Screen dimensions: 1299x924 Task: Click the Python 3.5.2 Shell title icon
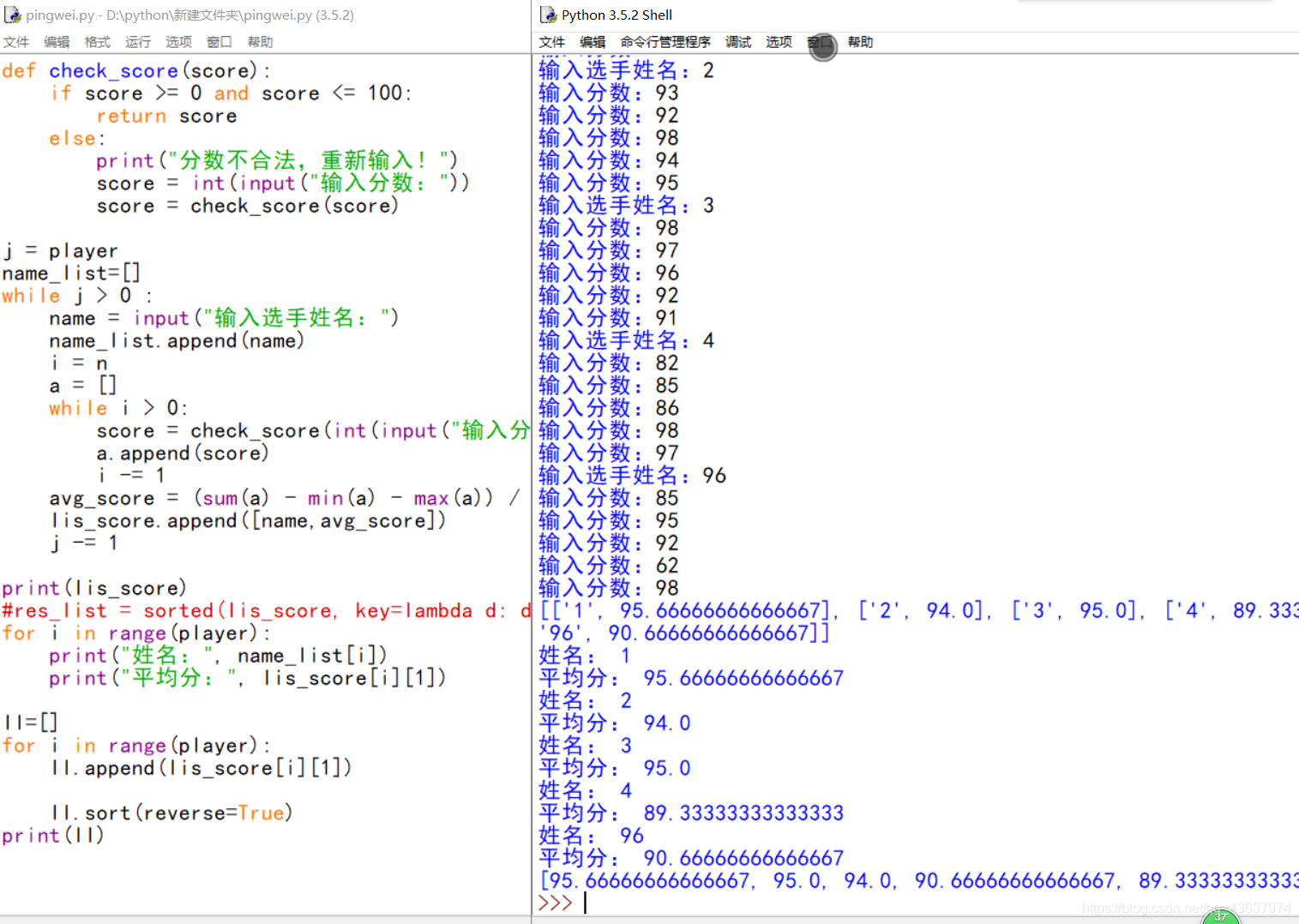[x=548, y=15]
